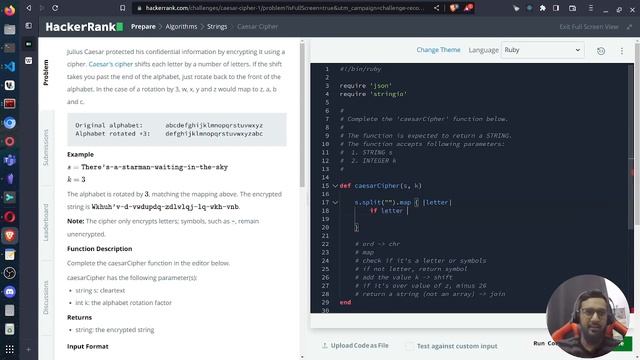Open the Trash from the dock

click(x=9, y=329)
